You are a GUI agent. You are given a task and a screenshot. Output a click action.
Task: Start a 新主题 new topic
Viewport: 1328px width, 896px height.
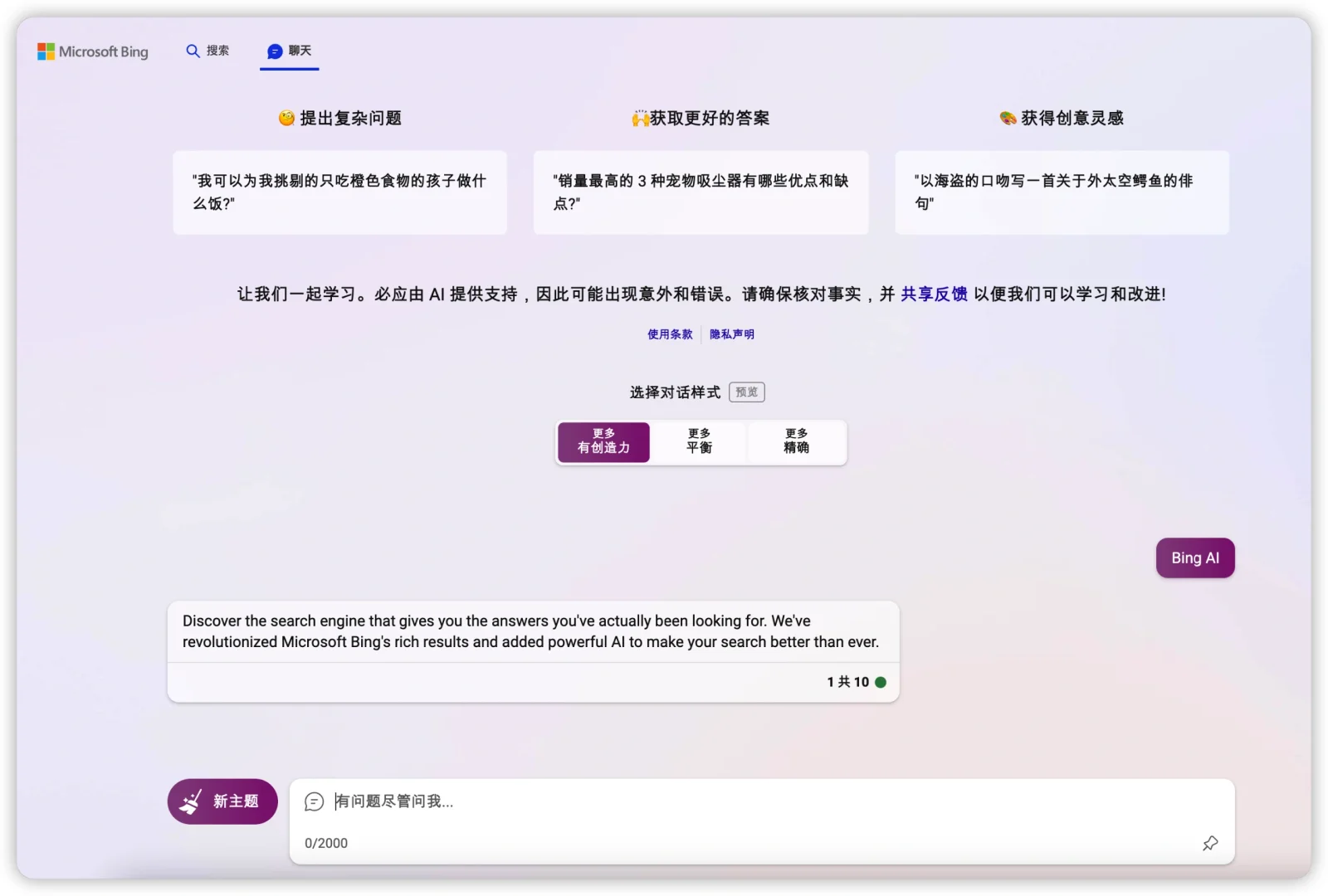click(x=222, y=801)
